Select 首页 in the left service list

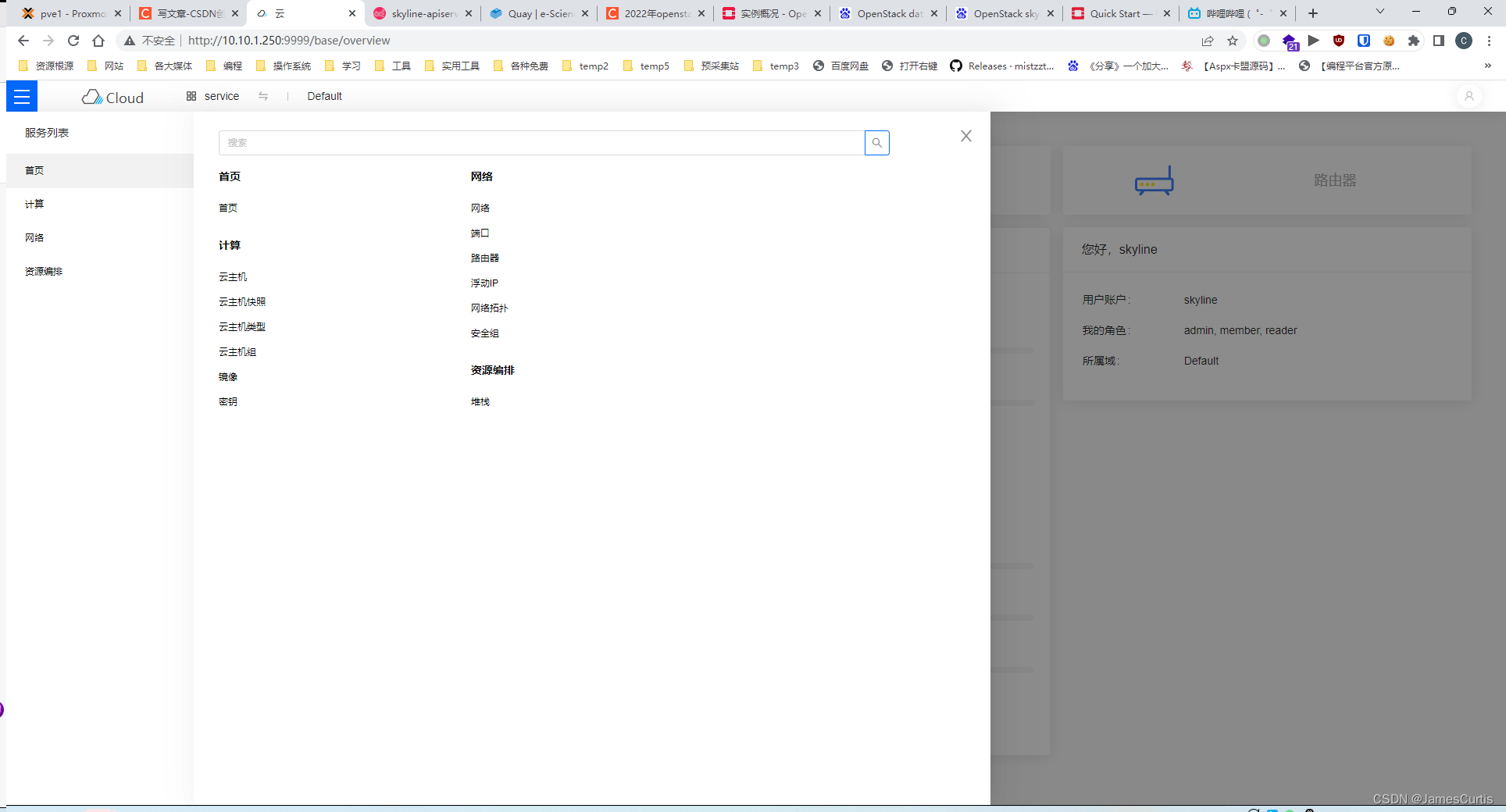click(x=100, y=170)
